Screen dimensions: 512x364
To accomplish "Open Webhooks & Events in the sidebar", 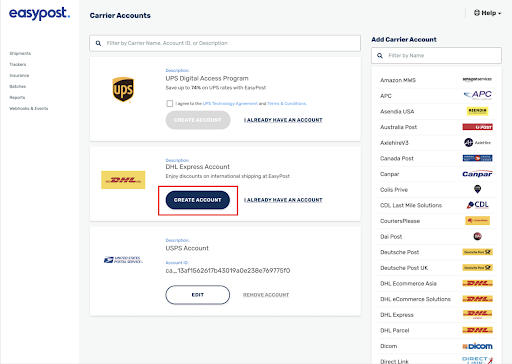I will (29, 108).
